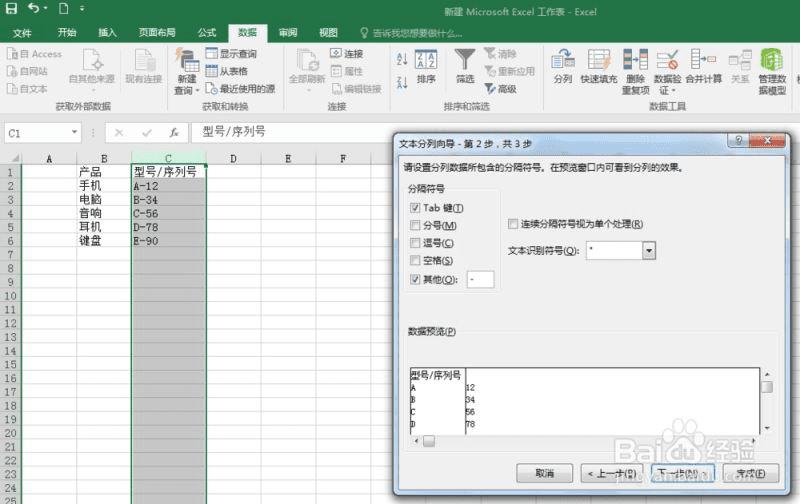Image resolution: width=800 pixels, height=504 pixels.
Task: Treat consecutive delimiters as one checkbox
Action: (x=513, y=223)
